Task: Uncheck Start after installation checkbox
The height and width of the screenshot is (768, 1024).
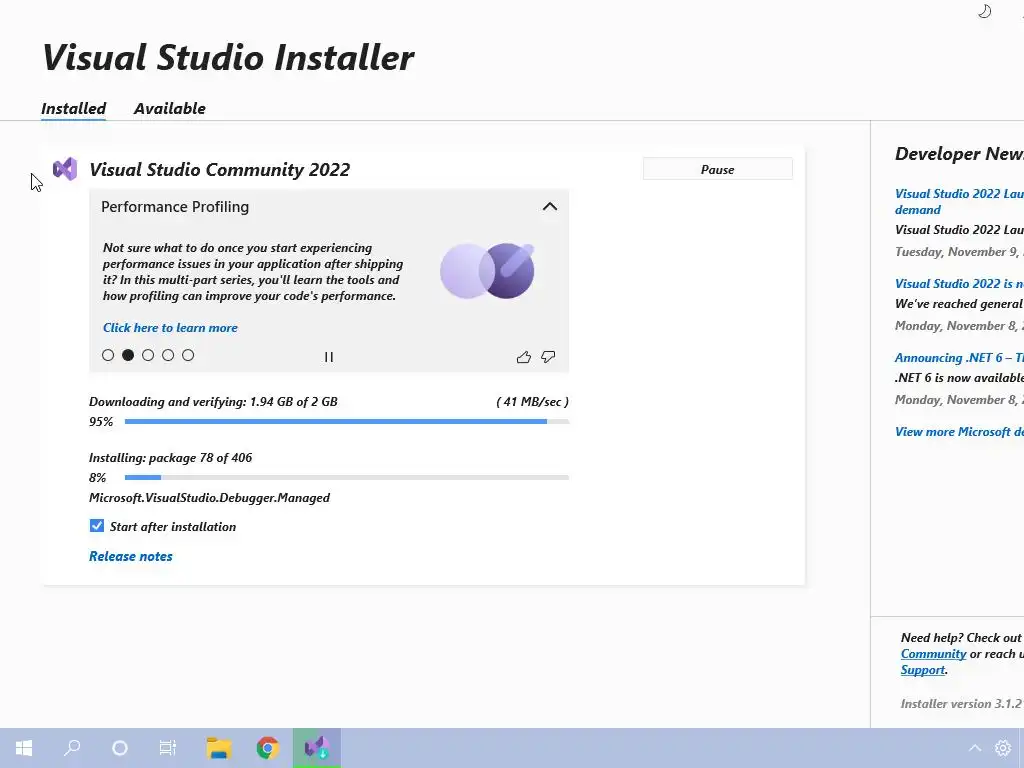Action: tap(97, 526)
